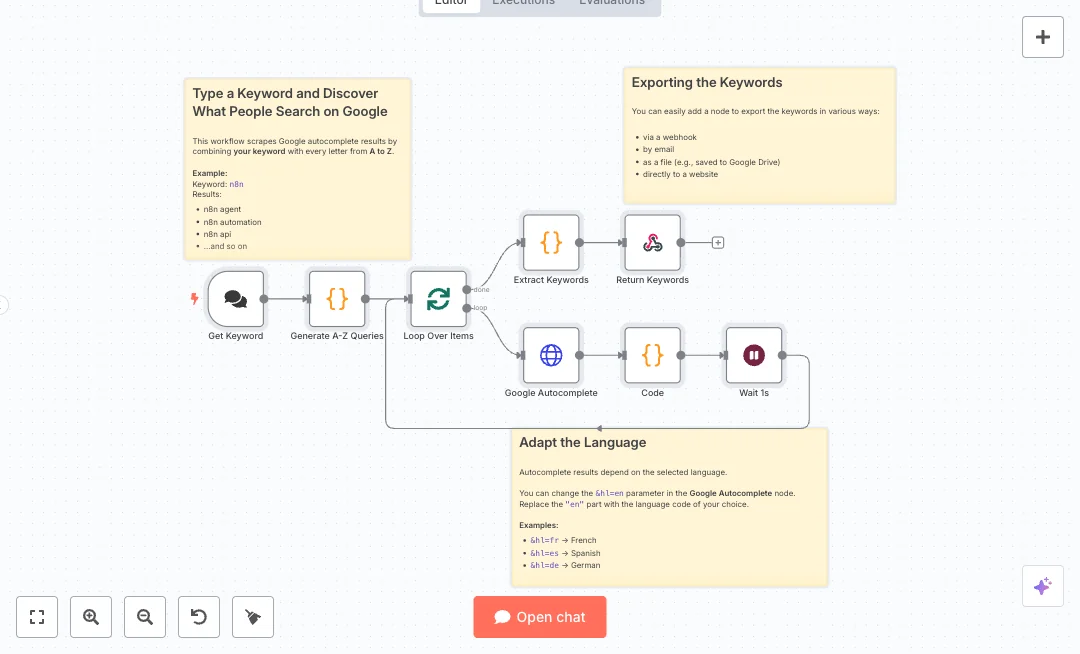This screenshot has width=1080, height=654.
Task: Click the Code node in the loop branch
Action: [x=652, y=355]
